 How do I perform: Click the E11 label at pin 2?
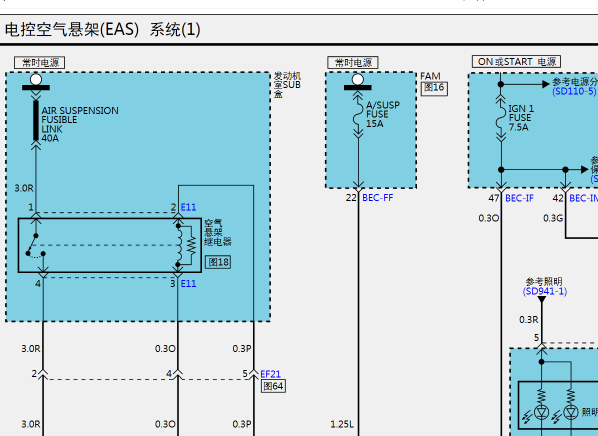[188, 207]
